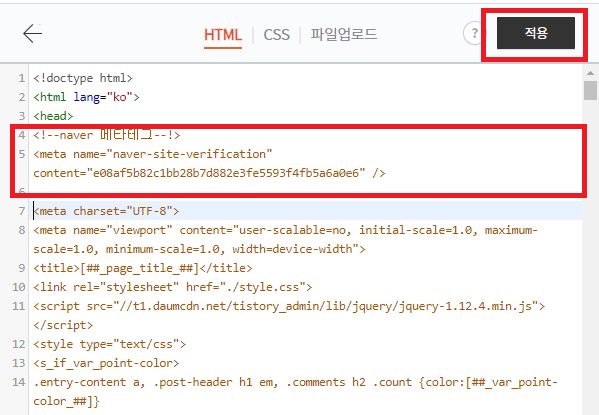
Task: Click the doctype html line
Action: click(x=83, y=78)
